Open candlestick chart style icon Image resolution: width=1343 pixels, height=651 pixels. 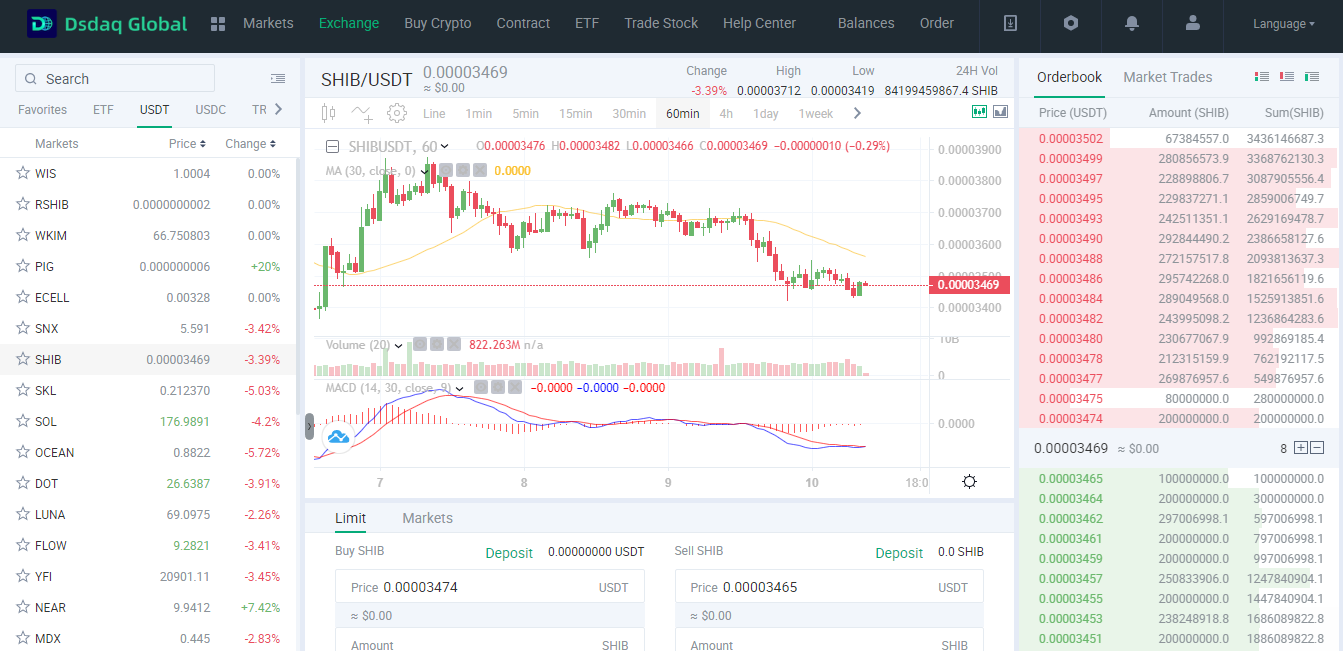click(x=330, y=113)
